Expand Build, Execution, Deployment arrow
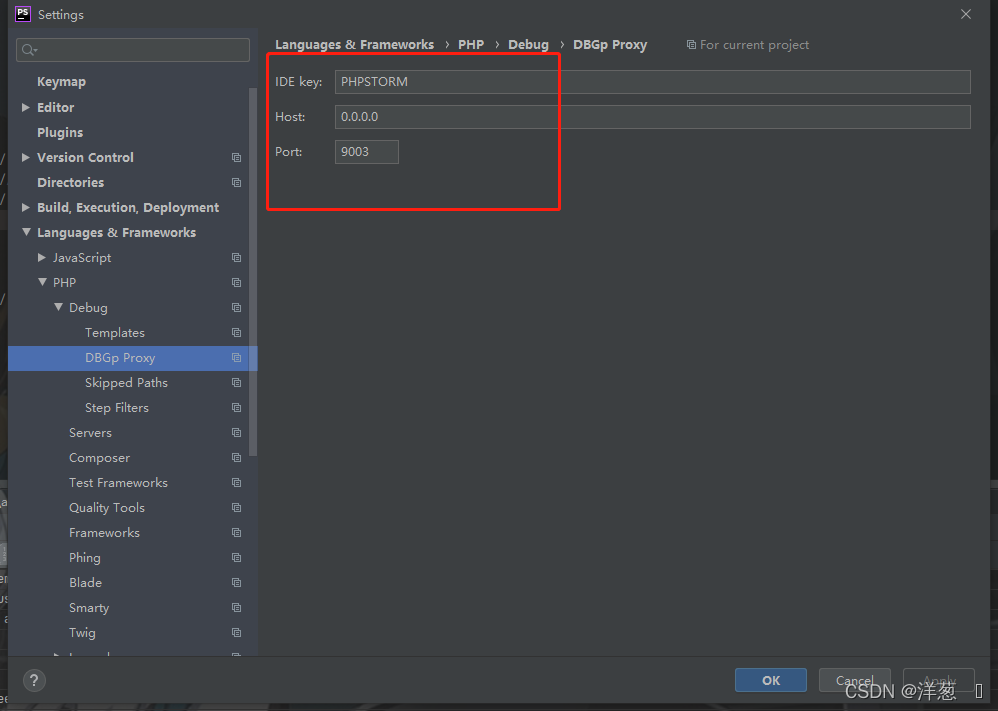 pyautogui.click(x=26, y=208)
